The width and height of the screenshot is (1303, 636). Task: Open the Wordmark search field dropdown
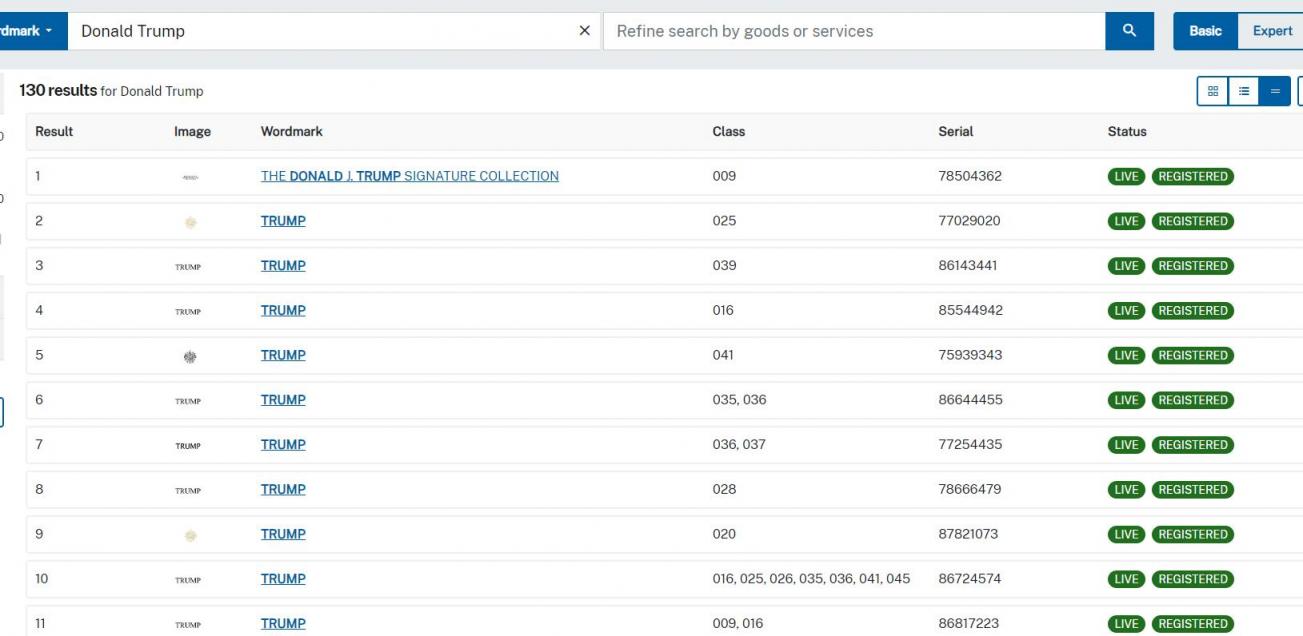tap(32, 31)
